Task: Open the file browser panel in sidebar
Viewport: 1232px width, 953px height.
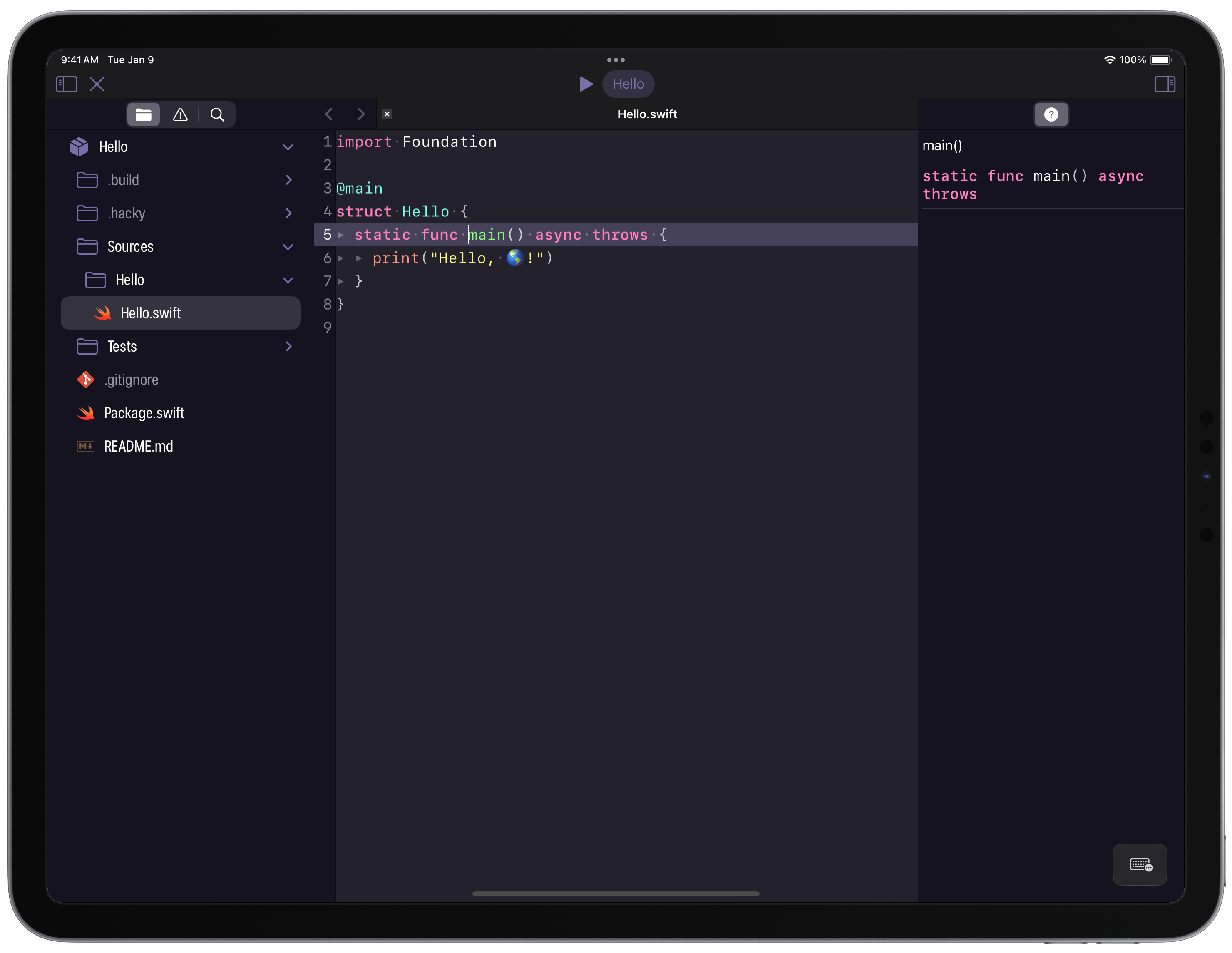Action: (143, 114)
